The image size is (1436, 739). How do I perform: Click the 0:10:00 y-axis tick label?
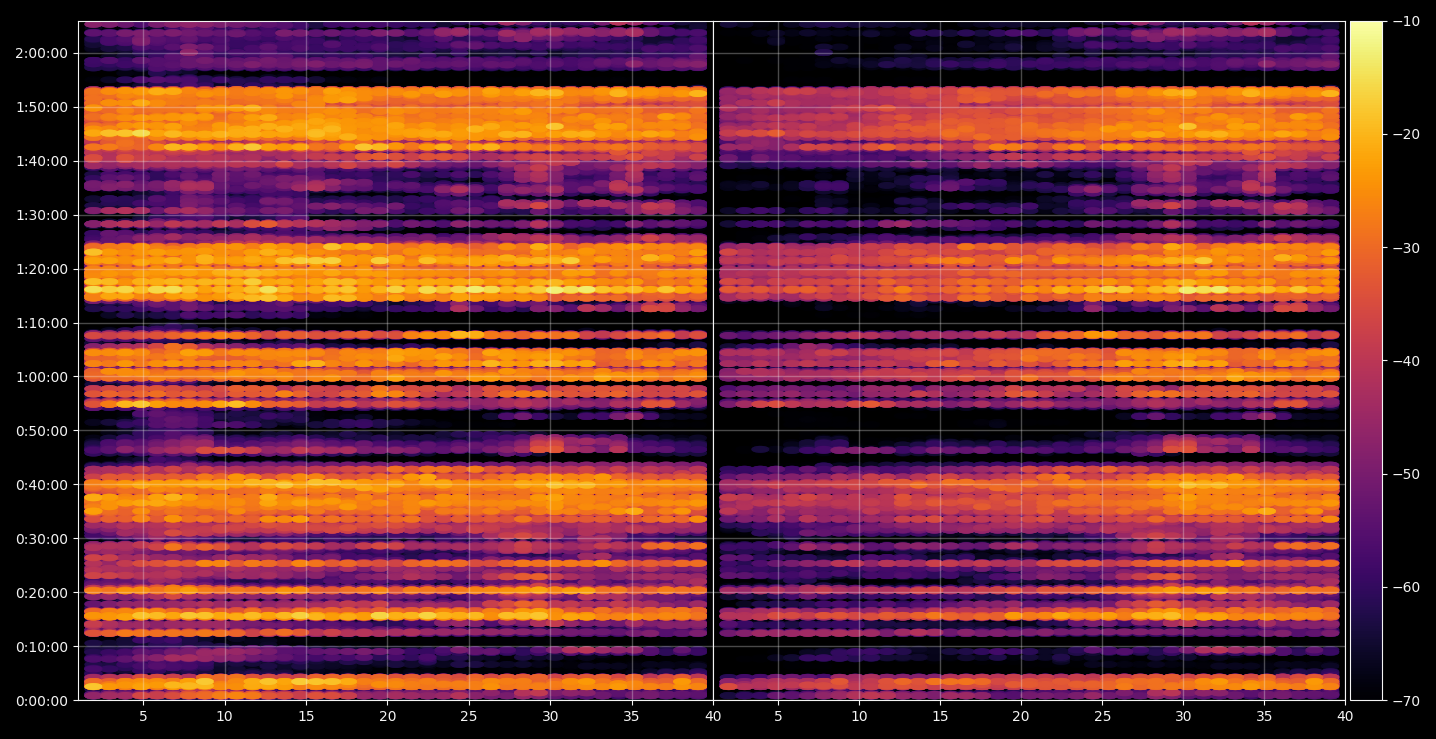click(40, 647)
